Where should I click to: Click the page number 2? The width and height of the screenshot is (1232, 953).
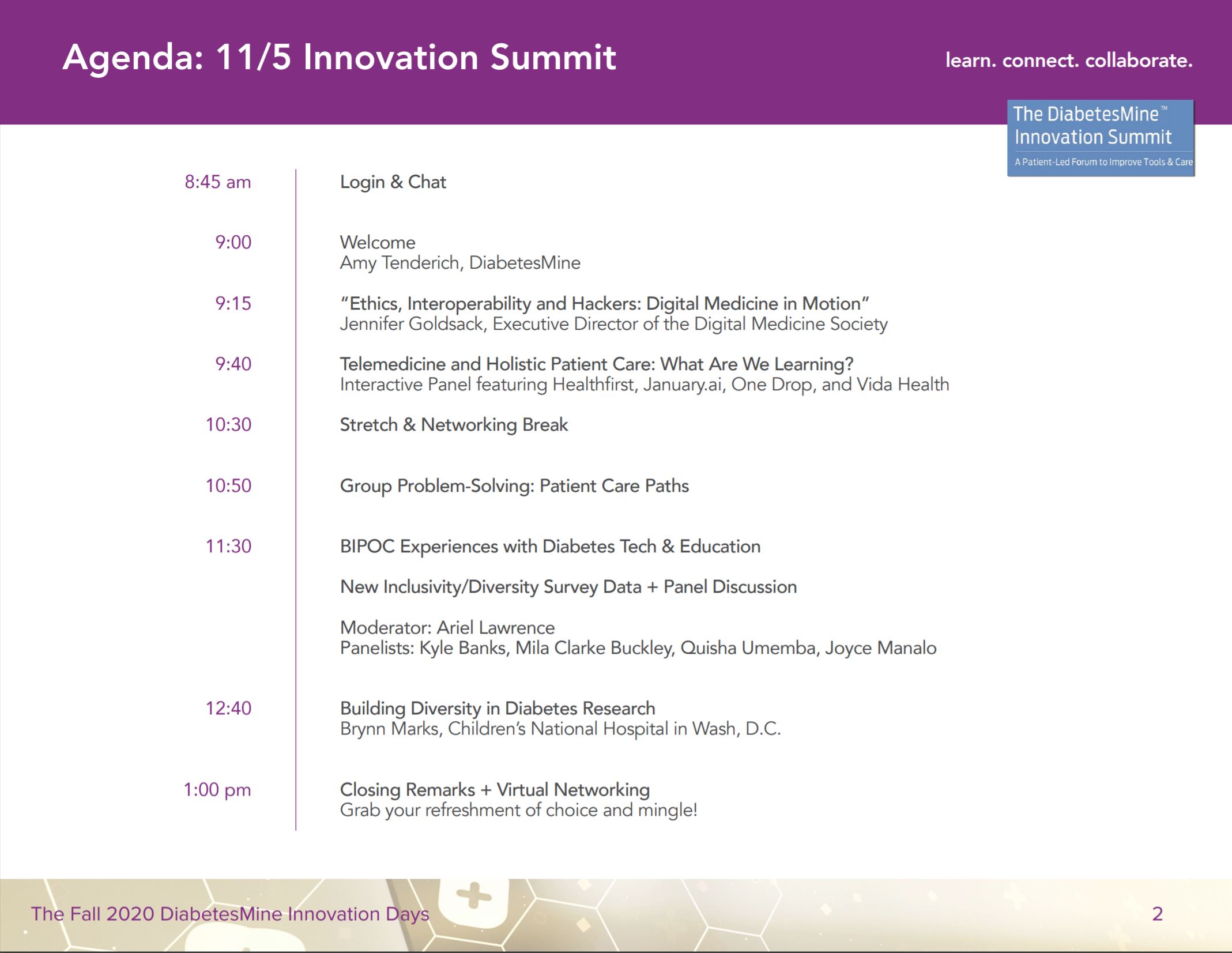coord(1157,914)
